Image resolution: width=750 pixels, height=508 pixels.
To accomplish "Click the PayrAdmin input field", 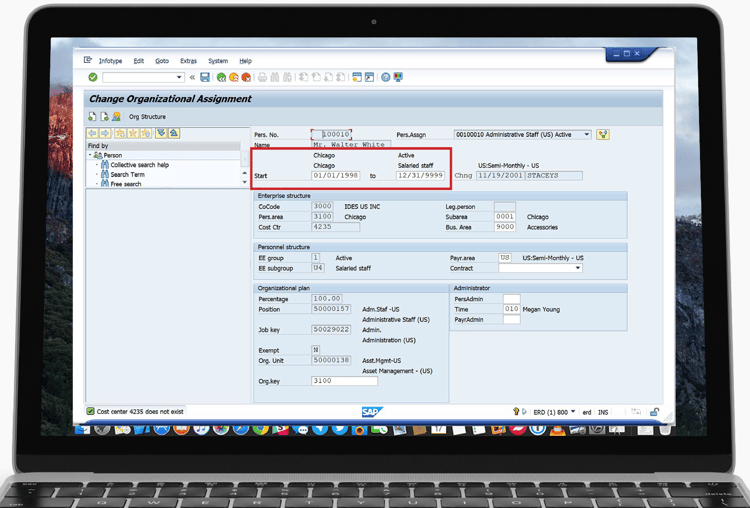I will click(511, 320).
